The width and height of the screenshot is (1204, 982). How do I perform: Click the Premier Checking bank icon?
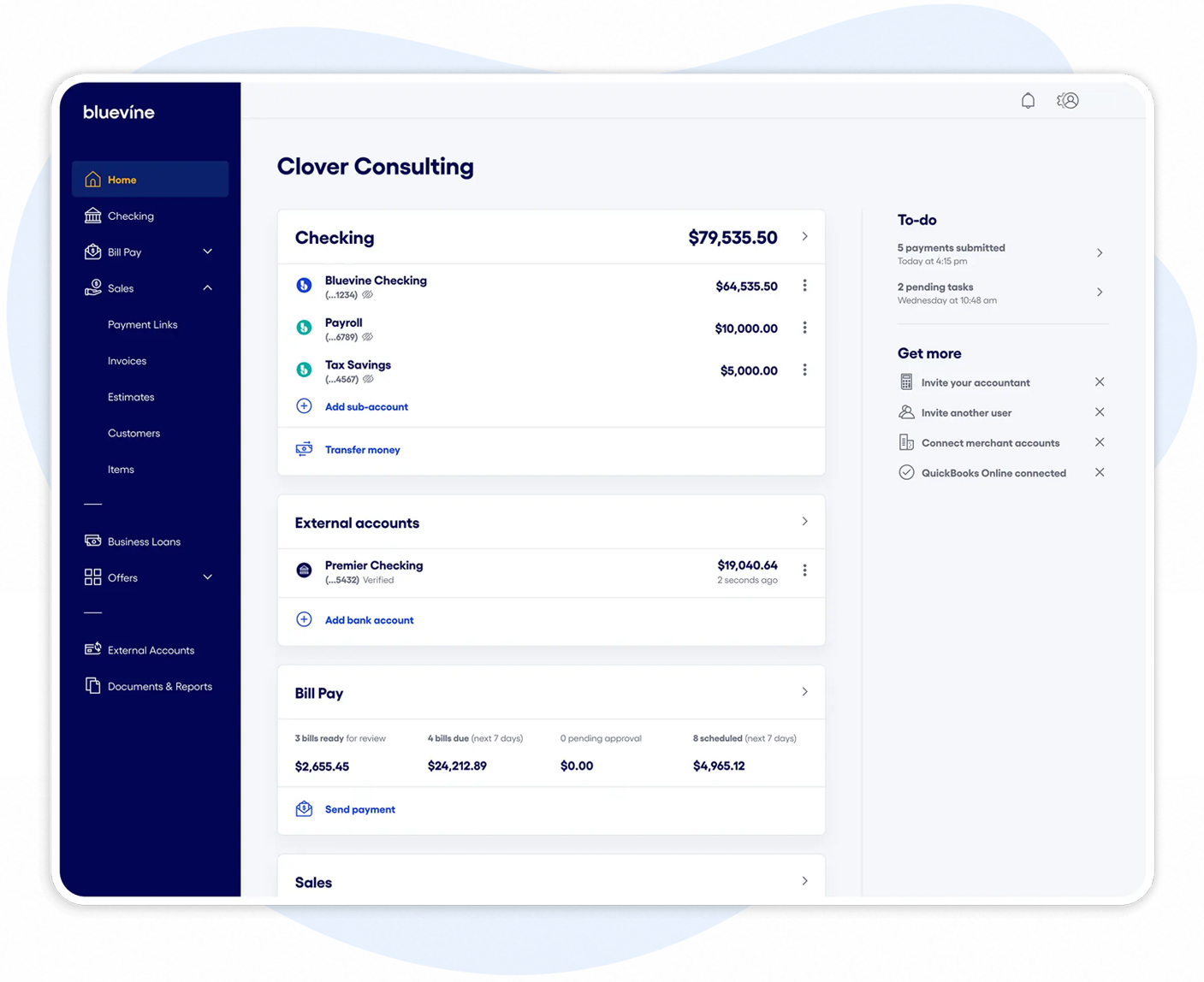304,571
